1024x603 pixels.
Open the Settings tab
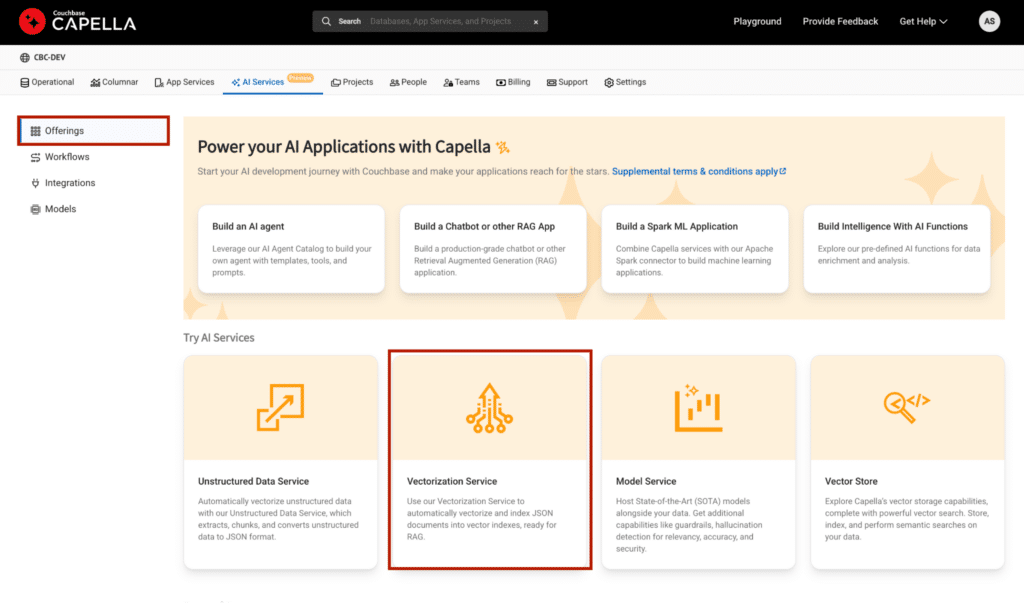point(625,82)
